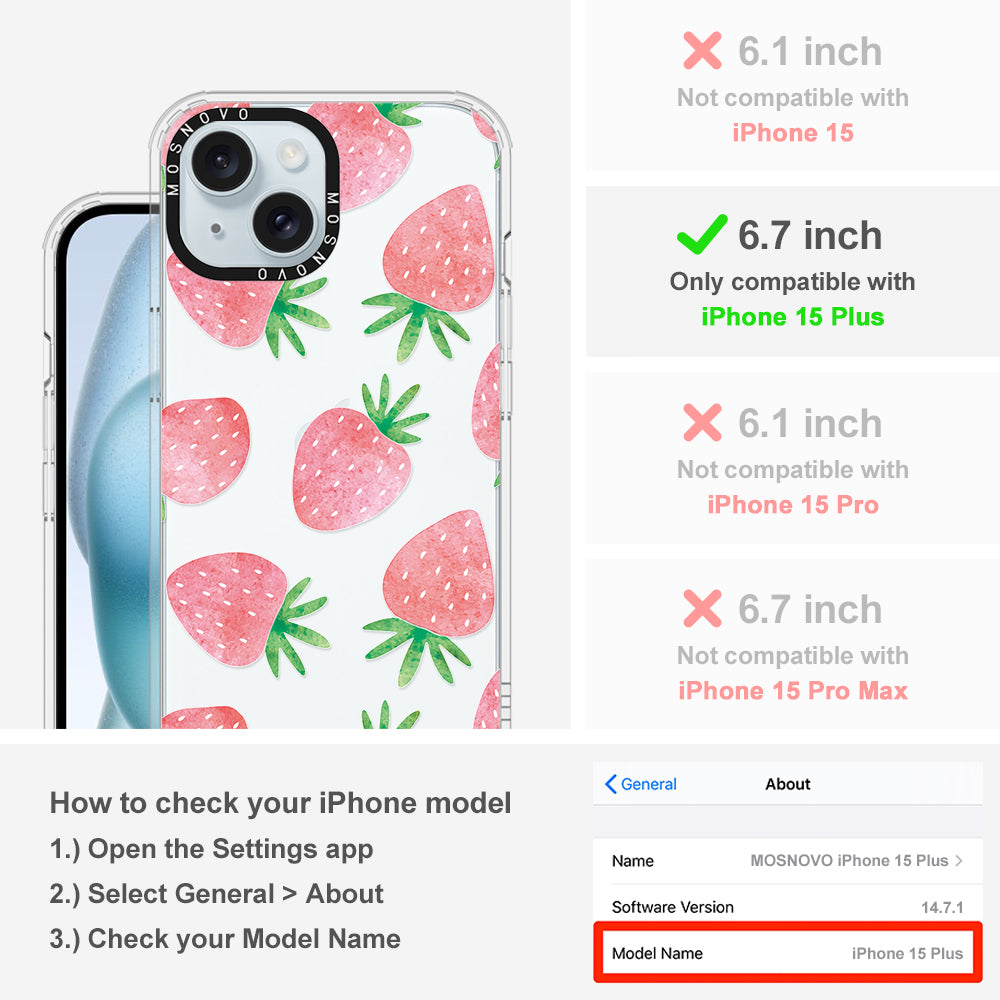Click the green iPhone 15 Plus label
This screenshot has width=1000, height=1000.
(793, 317)
